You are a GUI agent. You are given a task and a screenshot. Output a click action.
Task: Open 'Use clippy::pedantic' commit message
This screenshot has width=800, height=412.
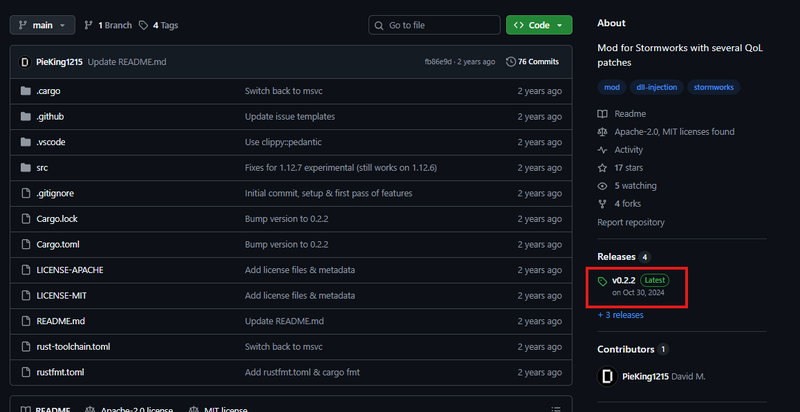283,142
